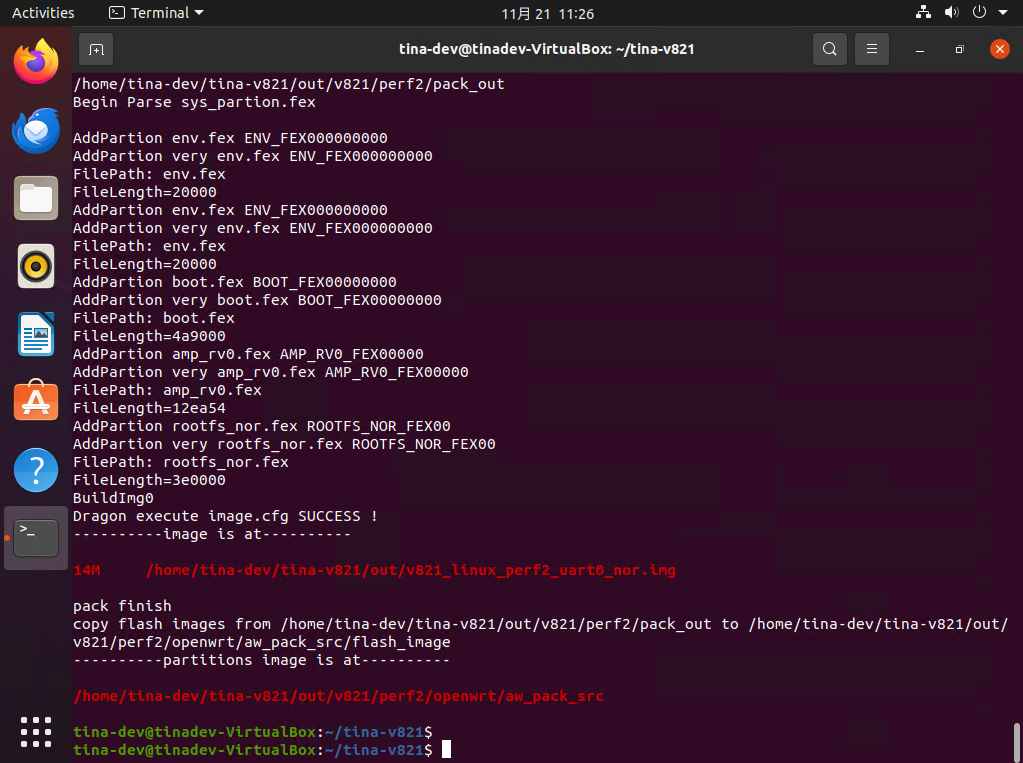The height and width of the screenshot is (763, 1023).
Task: Click at the terminal command prompt cursor
Action: point(447,750)
